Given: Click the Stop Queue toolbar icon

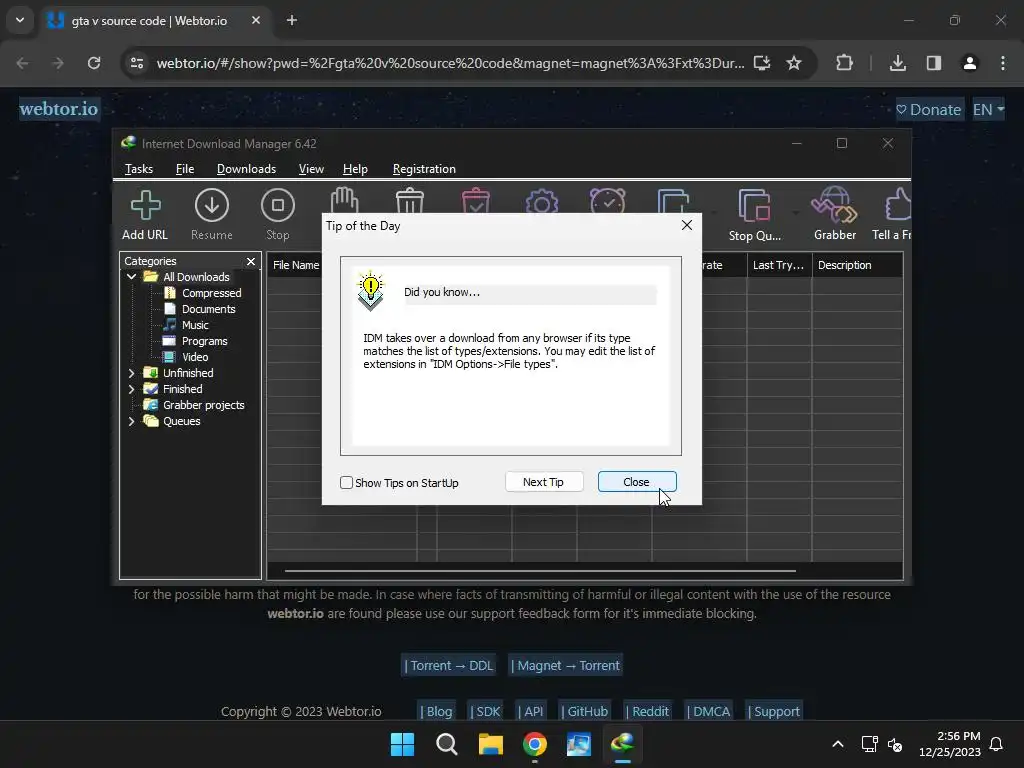Looking at the screenshot, I should click(754, 215).
